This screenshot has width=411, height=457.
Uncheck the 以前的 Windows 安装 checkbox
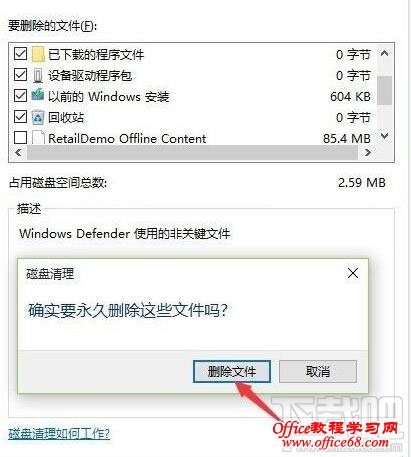click(x=20, y=96)
